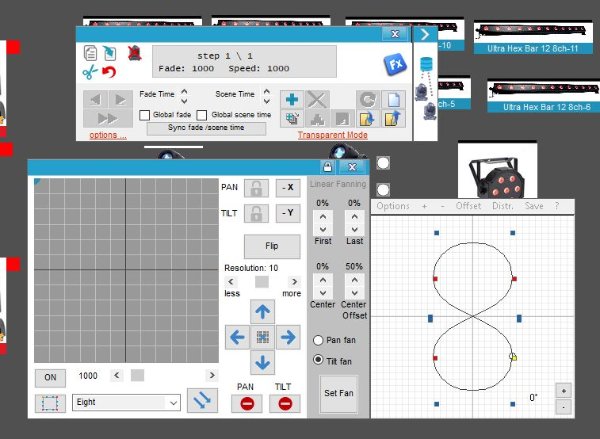Increase the Fade Time stepper
Image resolution: width=600 pixels, height=439 pixels.
click(x=184, y=91)
